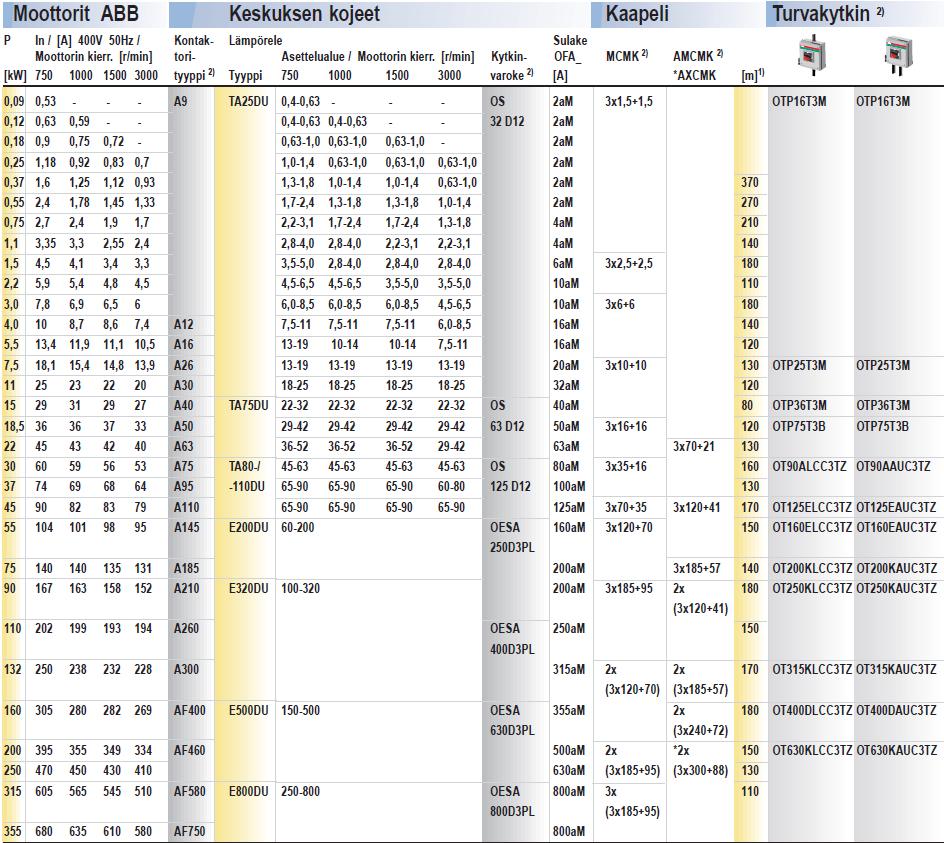Select the 'Moottorit ABB' section heading
The height and width of the screenshot is (843, 944).
(x=76, y=13)
